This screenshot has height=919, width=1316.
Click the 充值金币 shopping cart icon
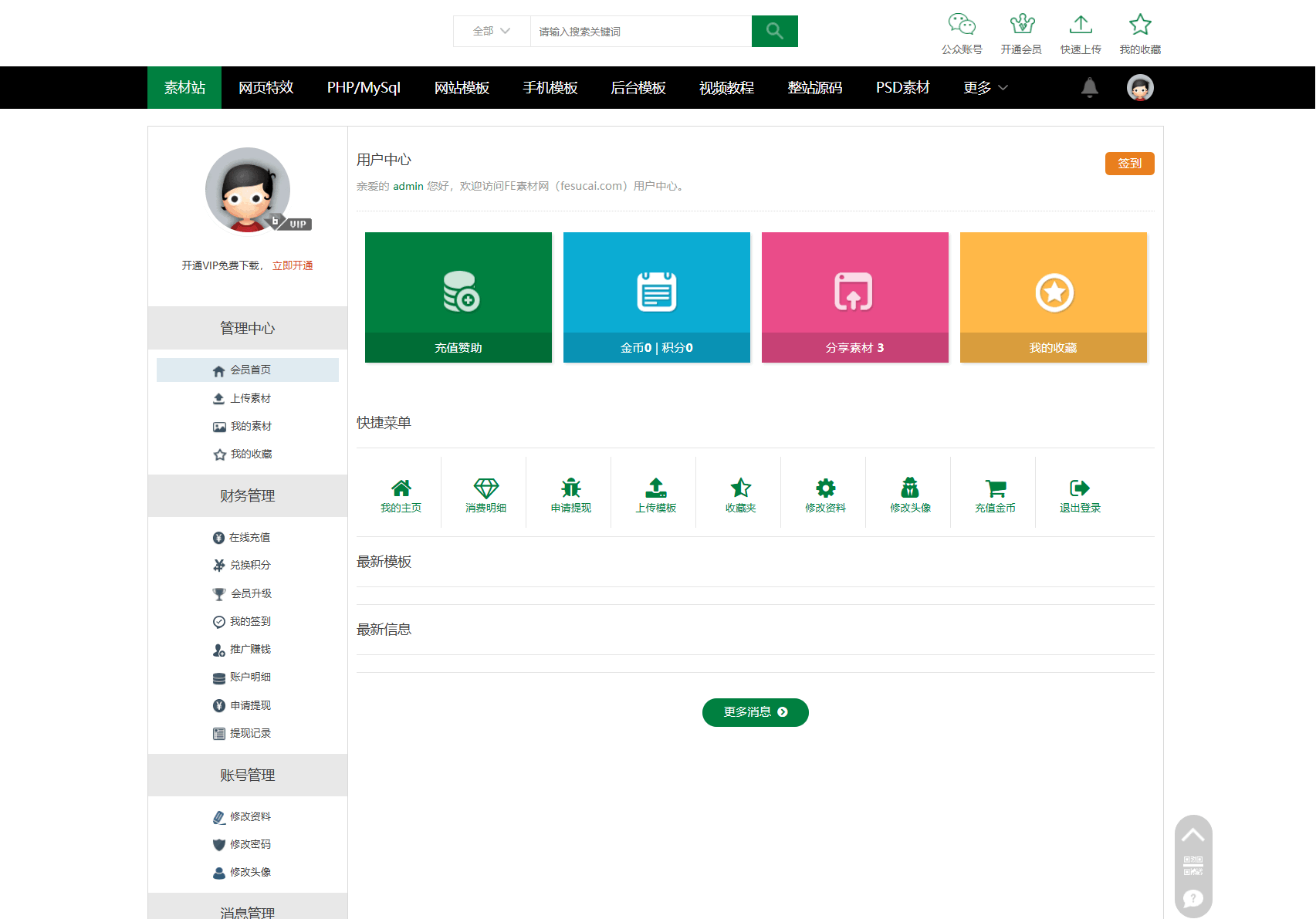994,487
